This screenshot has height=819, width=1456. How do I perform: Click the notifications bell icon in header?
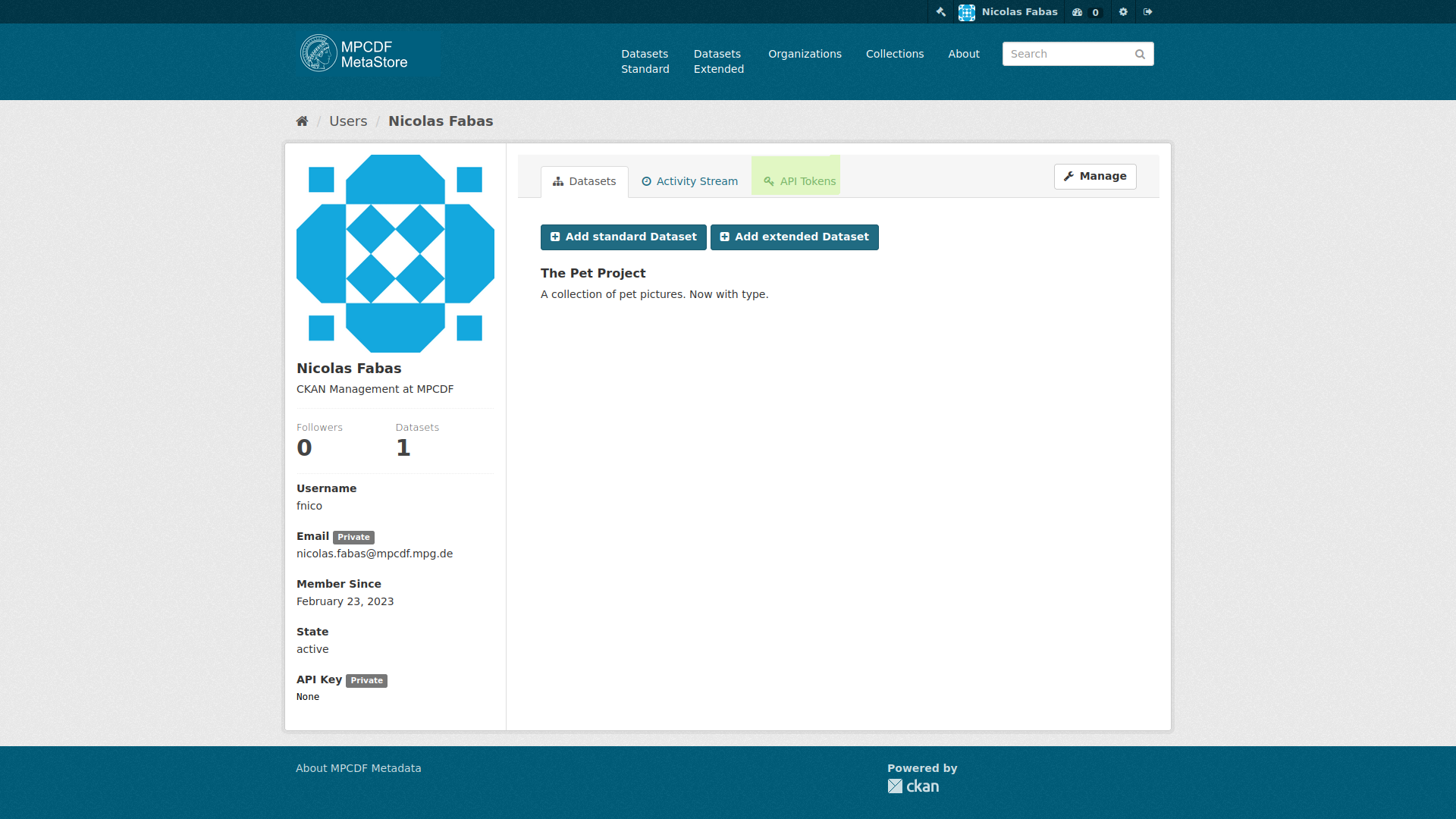(1078, 11)
